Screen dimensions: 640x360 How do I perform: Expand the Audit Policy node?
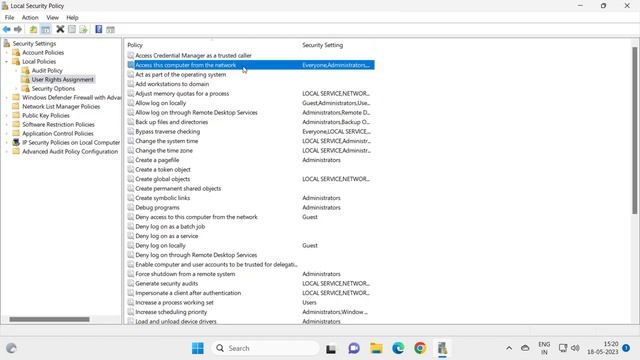pos(16,71)
